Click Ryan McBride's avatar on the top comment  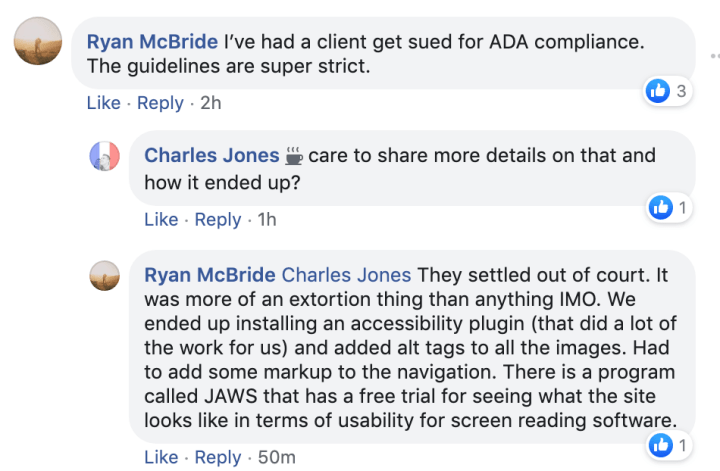tap(38, 44)
